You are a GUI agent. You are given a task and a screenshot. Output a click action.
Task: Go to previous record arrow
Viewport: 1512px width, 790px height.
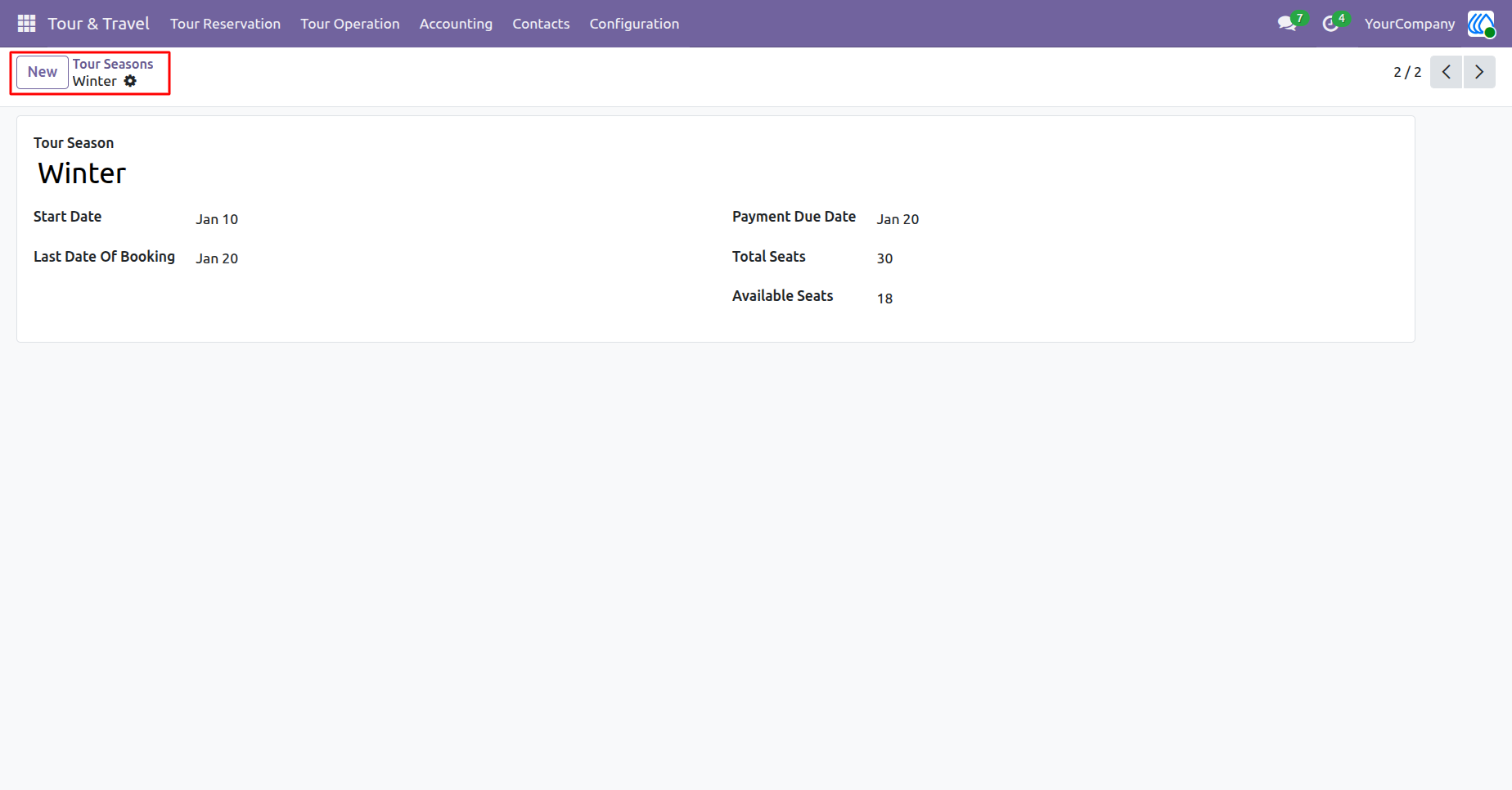pyautogui.click(x=1446, y=72)
